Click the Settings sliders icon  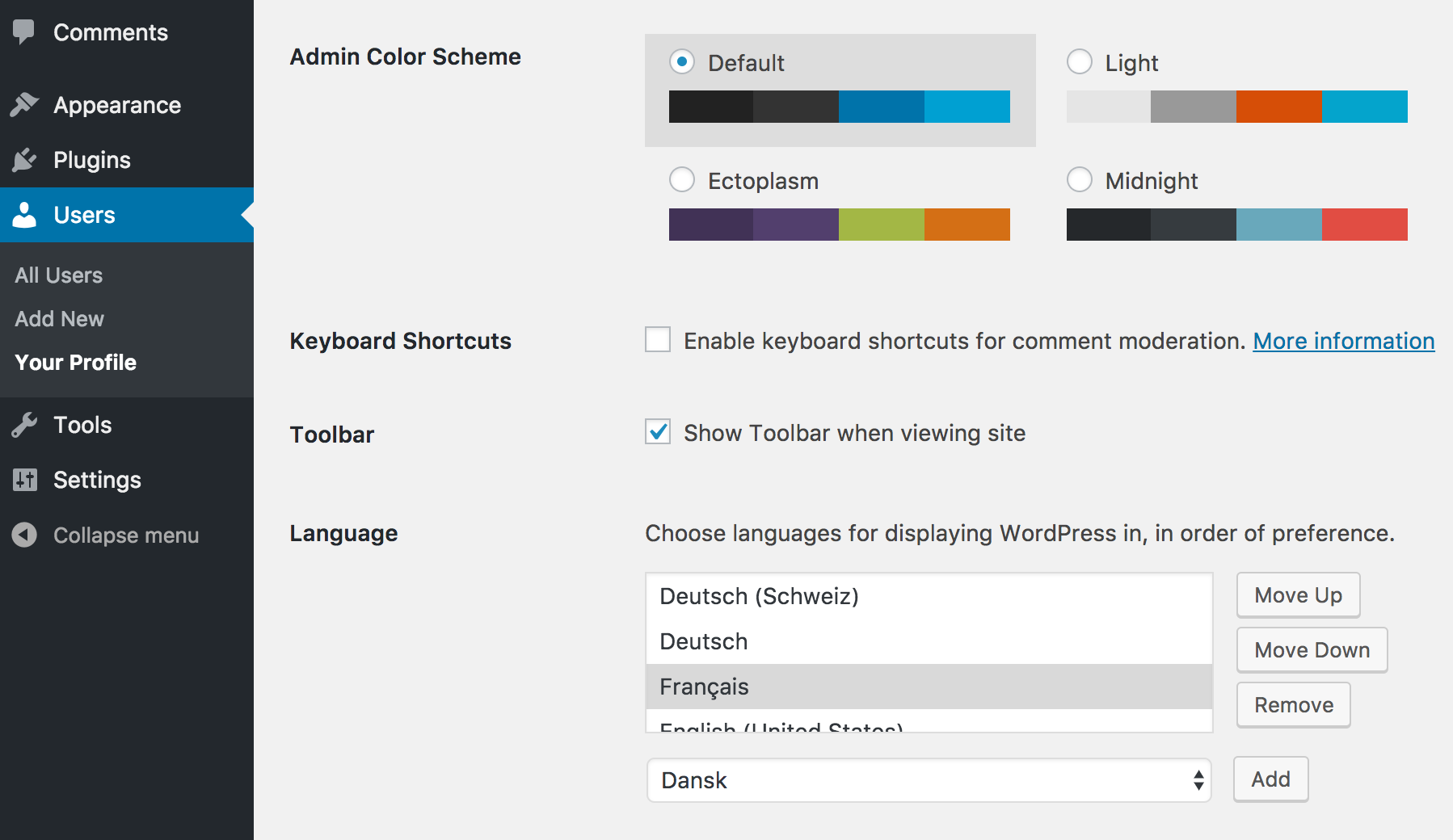click(x=24, y=480)
